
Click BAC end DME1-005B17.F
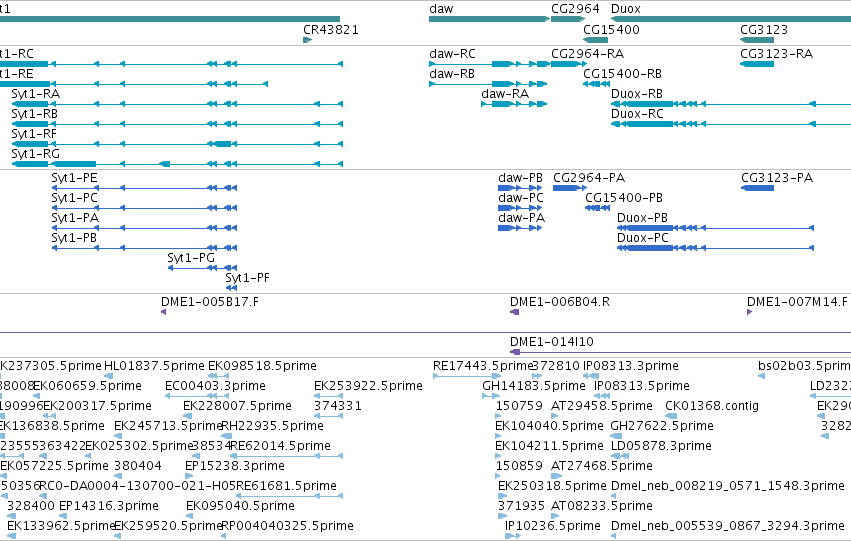point(209,302)
